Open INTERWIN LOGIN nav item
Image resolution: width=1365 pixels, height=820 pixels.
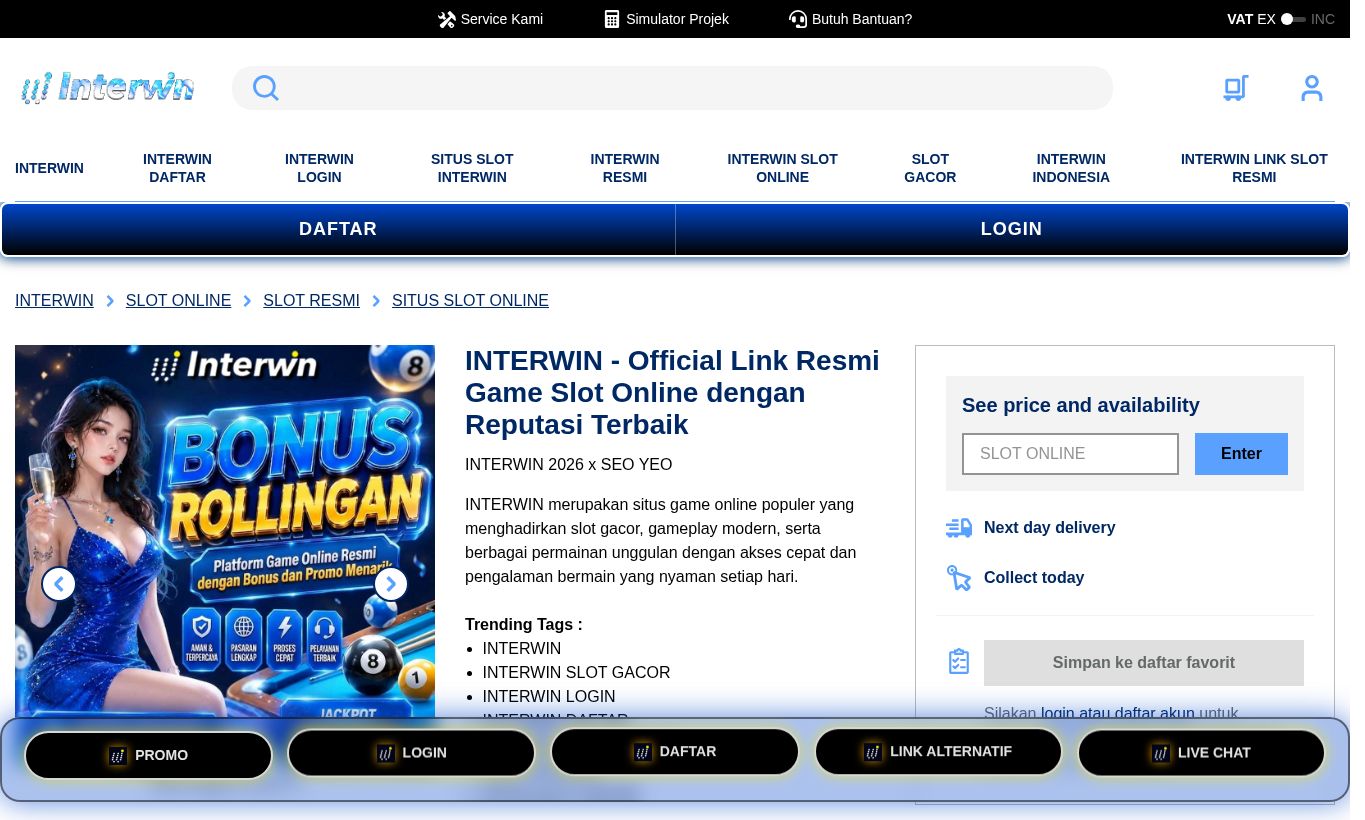[x=319, y=168]
